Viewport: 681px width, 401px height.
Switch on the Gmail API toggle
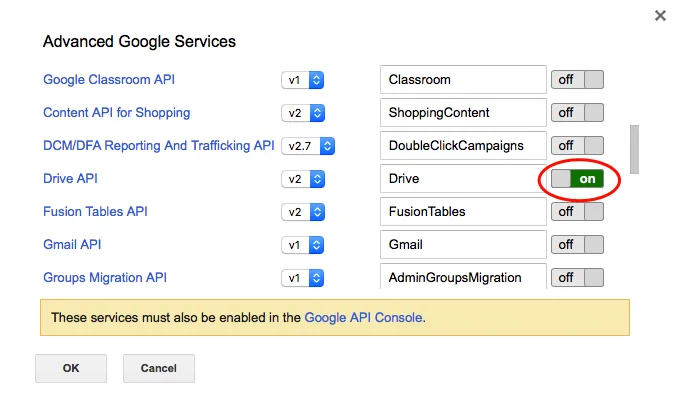pyautogui.click(x=579, y=245)
